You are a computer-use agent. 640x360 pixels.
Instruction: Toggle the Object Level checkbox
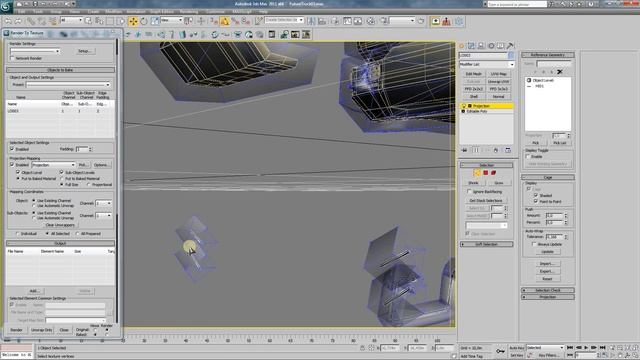[18, 172]
